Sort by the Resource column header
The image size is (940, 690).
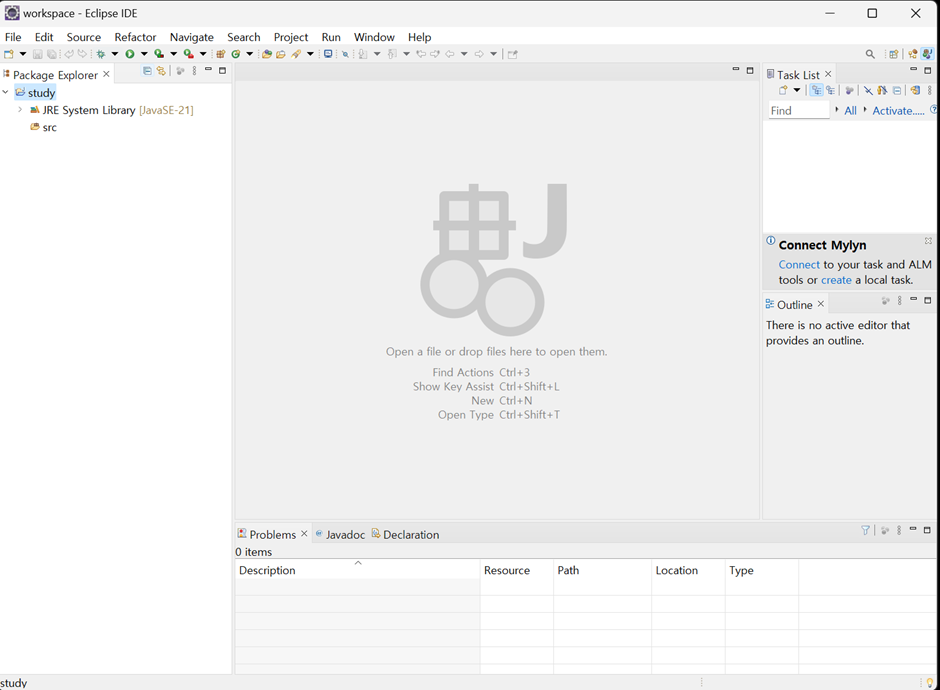516,570
